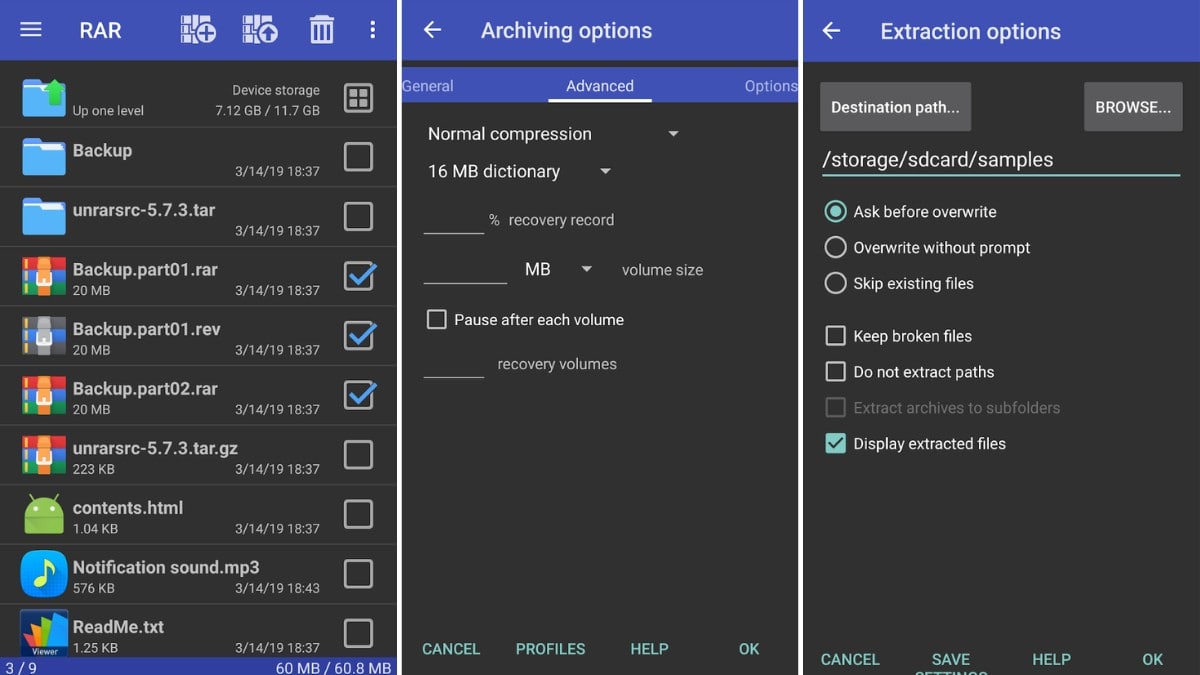
Task: Confirm Archiving options with OK
Action: (749, 649)
